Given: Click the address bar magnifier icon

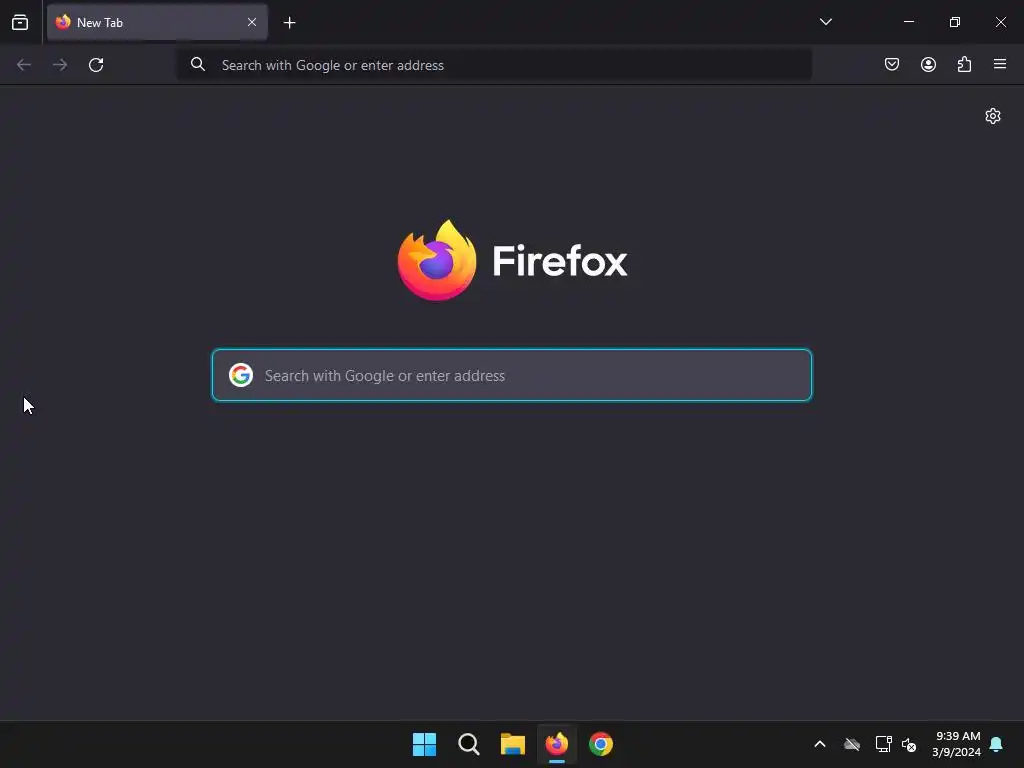Looking at the screenshot, I should pos(198,64).
